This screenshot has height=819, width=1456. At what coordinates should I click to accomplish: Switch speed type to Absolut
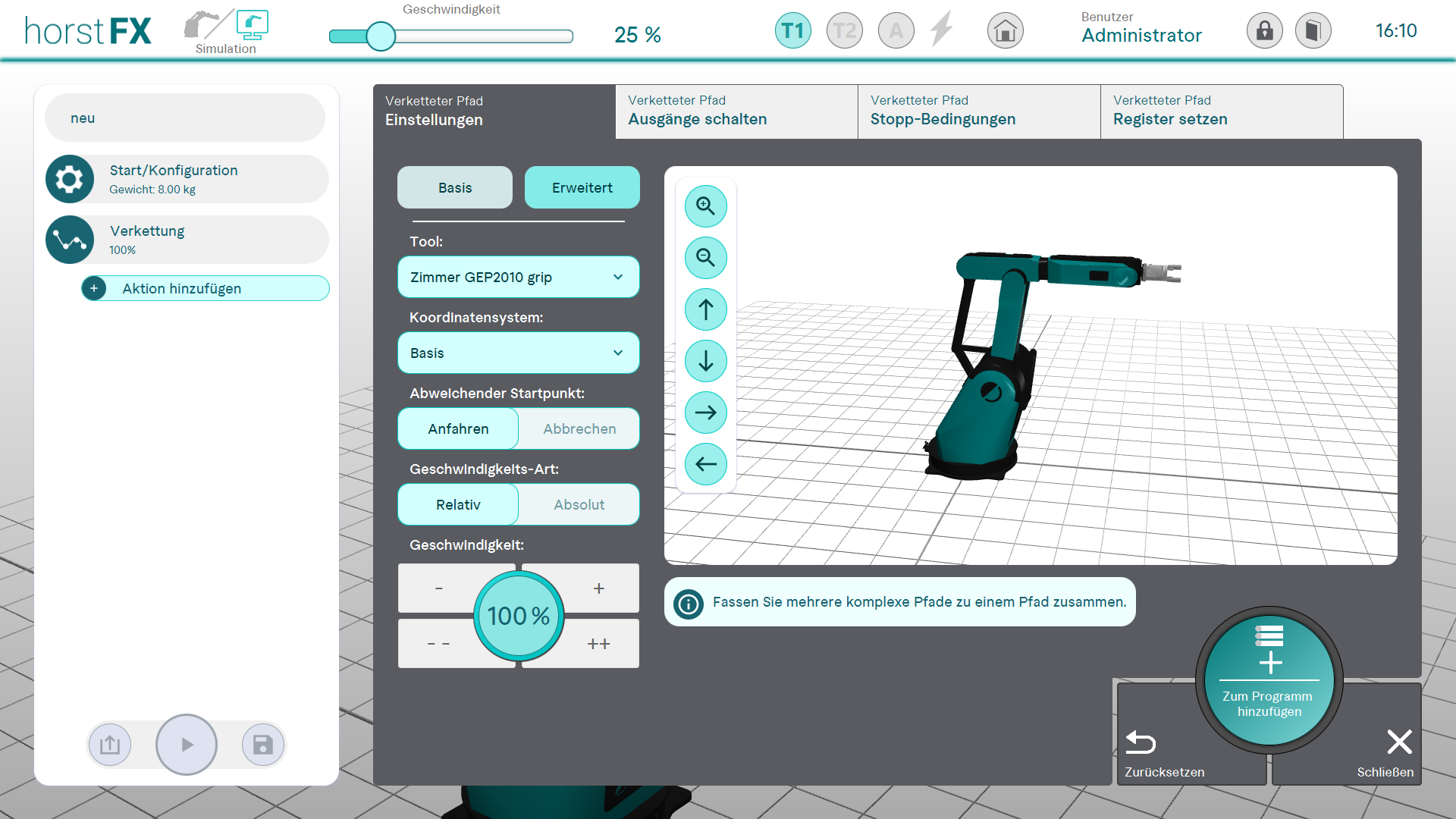[x=579, y=505]
